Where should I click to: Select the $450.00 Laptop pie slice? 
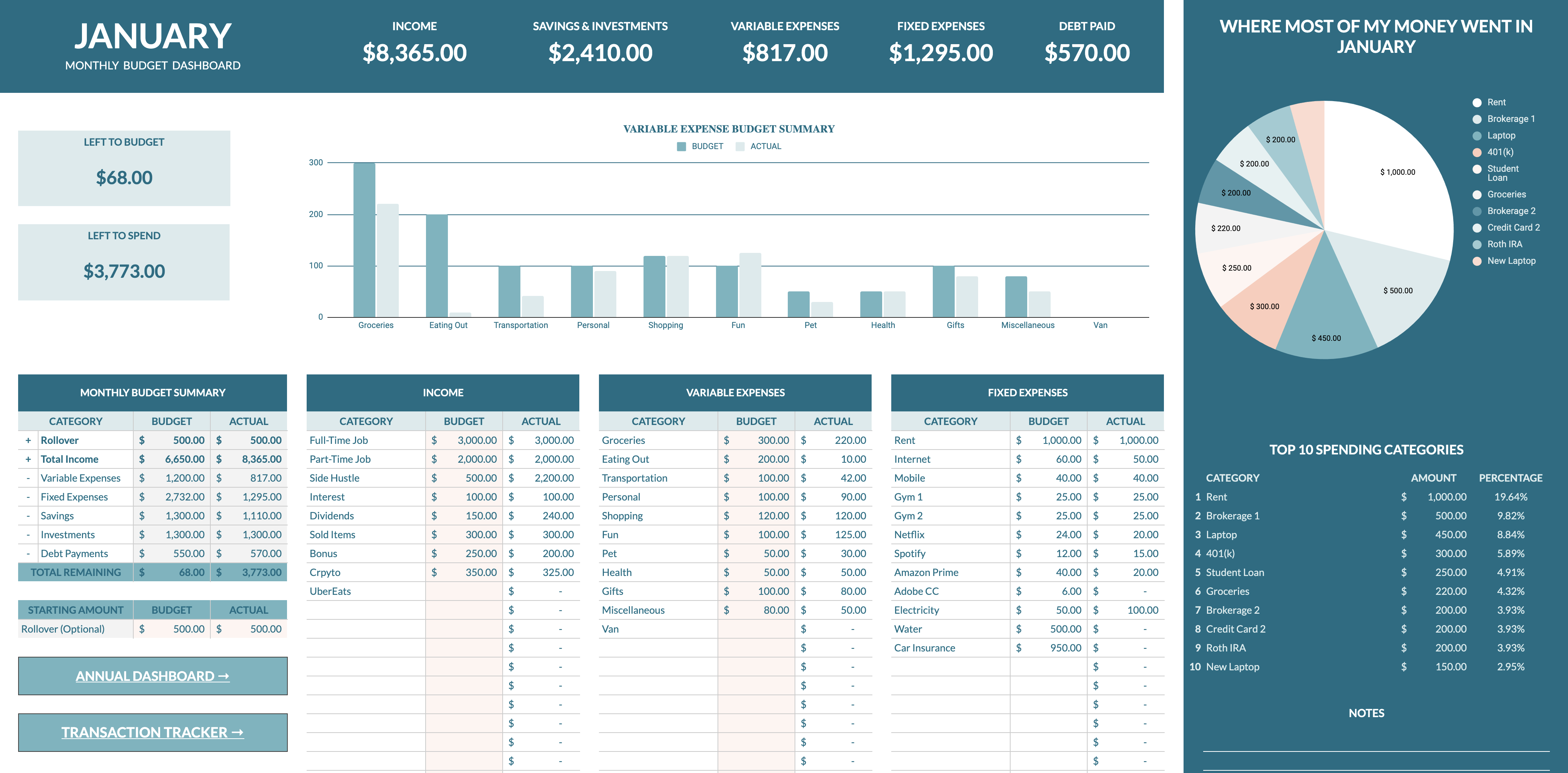1327,316
